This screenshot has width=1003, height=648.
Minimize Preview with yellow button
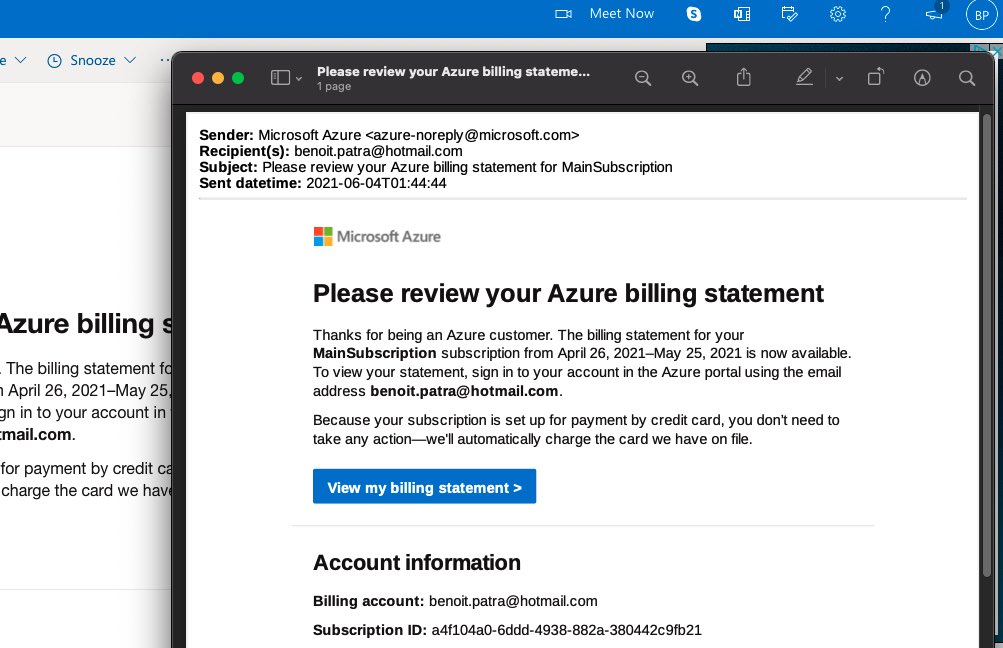pyautogui.click(x=218, y=78)
